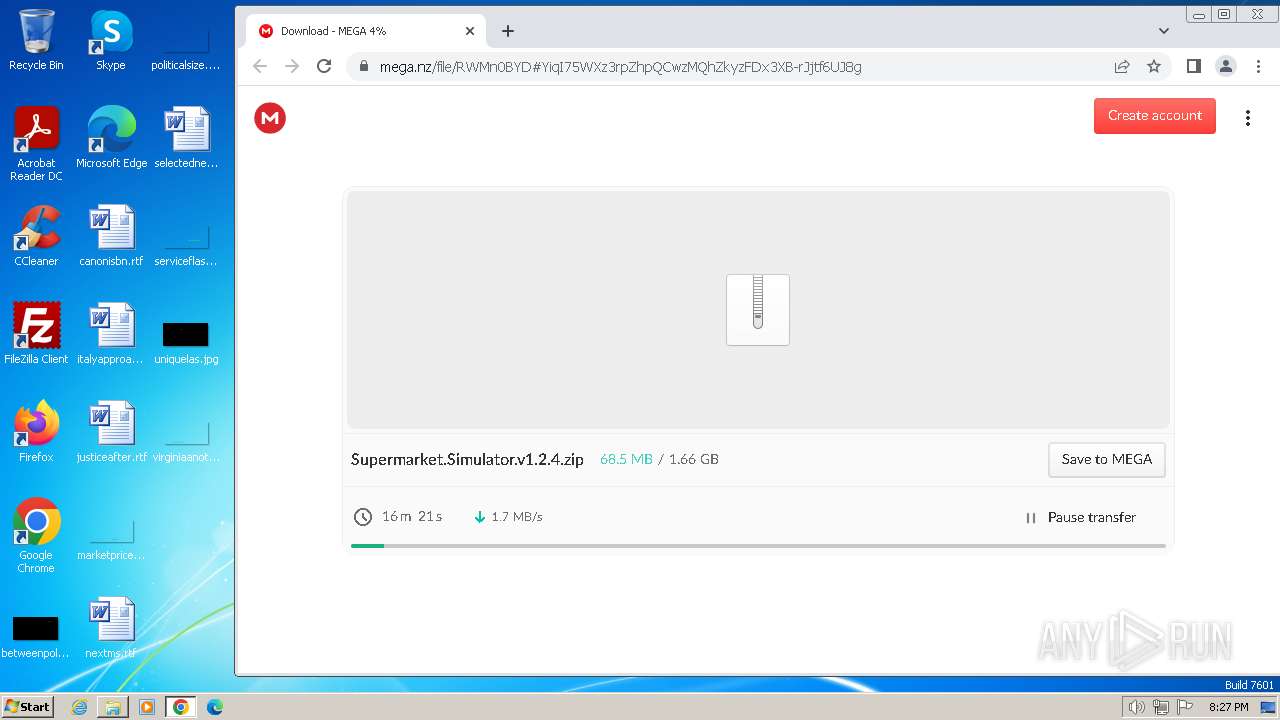Click the 1.7 MB/s download speed

pyautogui.click(x=517, y=517)
